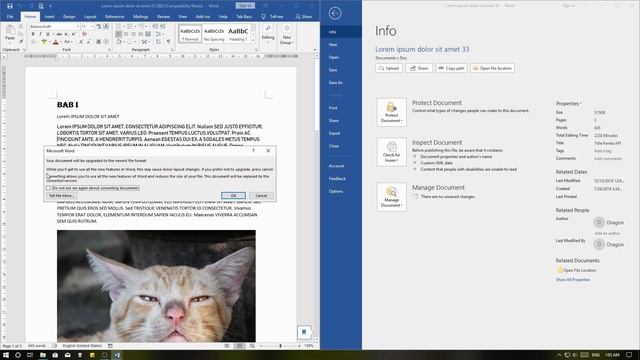Screen dimensions: 640x360
Task: Switch to the Insert ribbon tab
Action: click(x=49, y=17)
